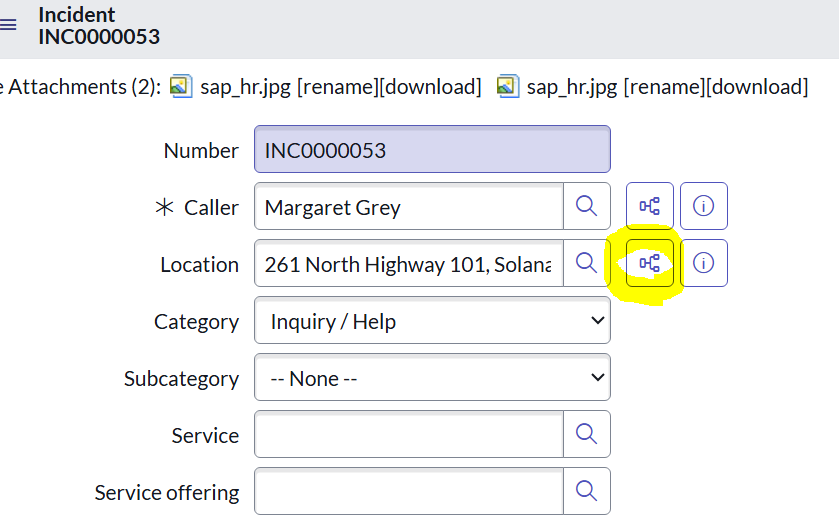Click download link of first attachment

coord(430,87)
